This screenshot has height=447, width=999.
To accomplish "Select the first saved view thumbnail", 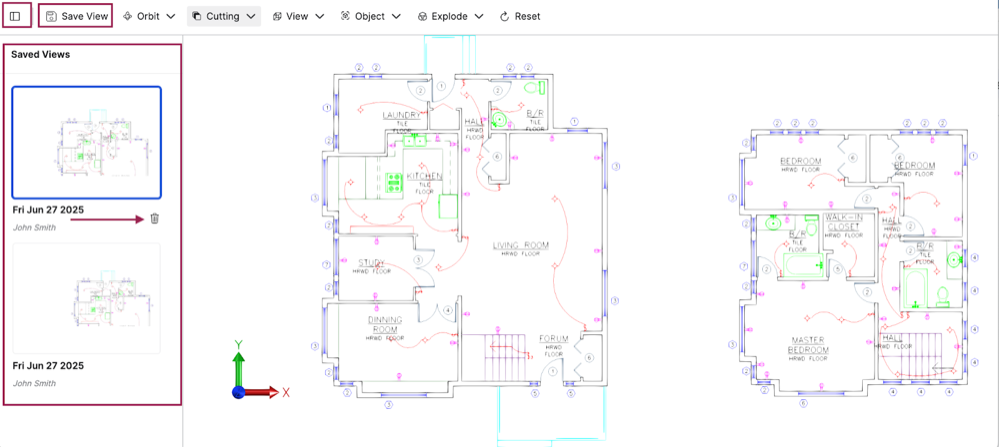I will pyautogui.click(x=87, y=143).
